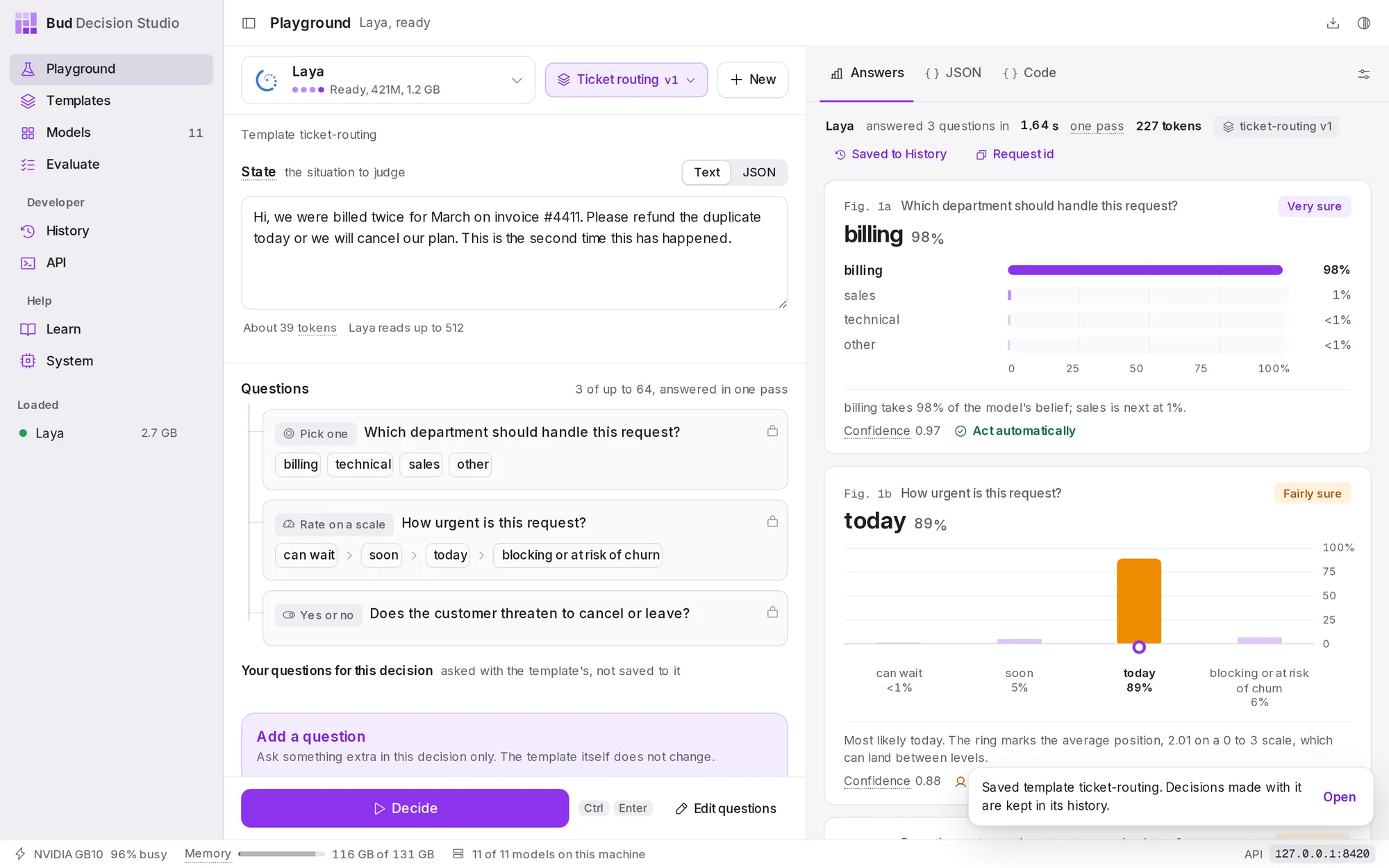Click the Memory usage bar
Viewport: 1389px width, 868px height.
[x=281, y=854]
